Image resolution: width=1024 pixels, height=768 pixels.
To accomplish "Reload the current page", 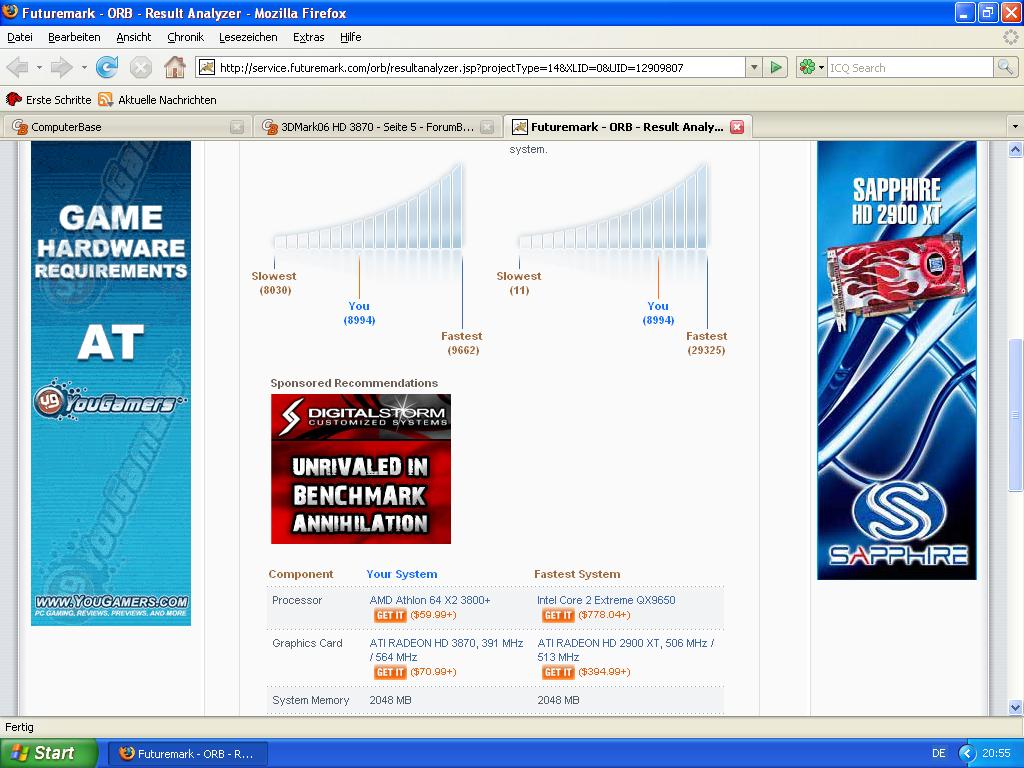I will [107, 67].
